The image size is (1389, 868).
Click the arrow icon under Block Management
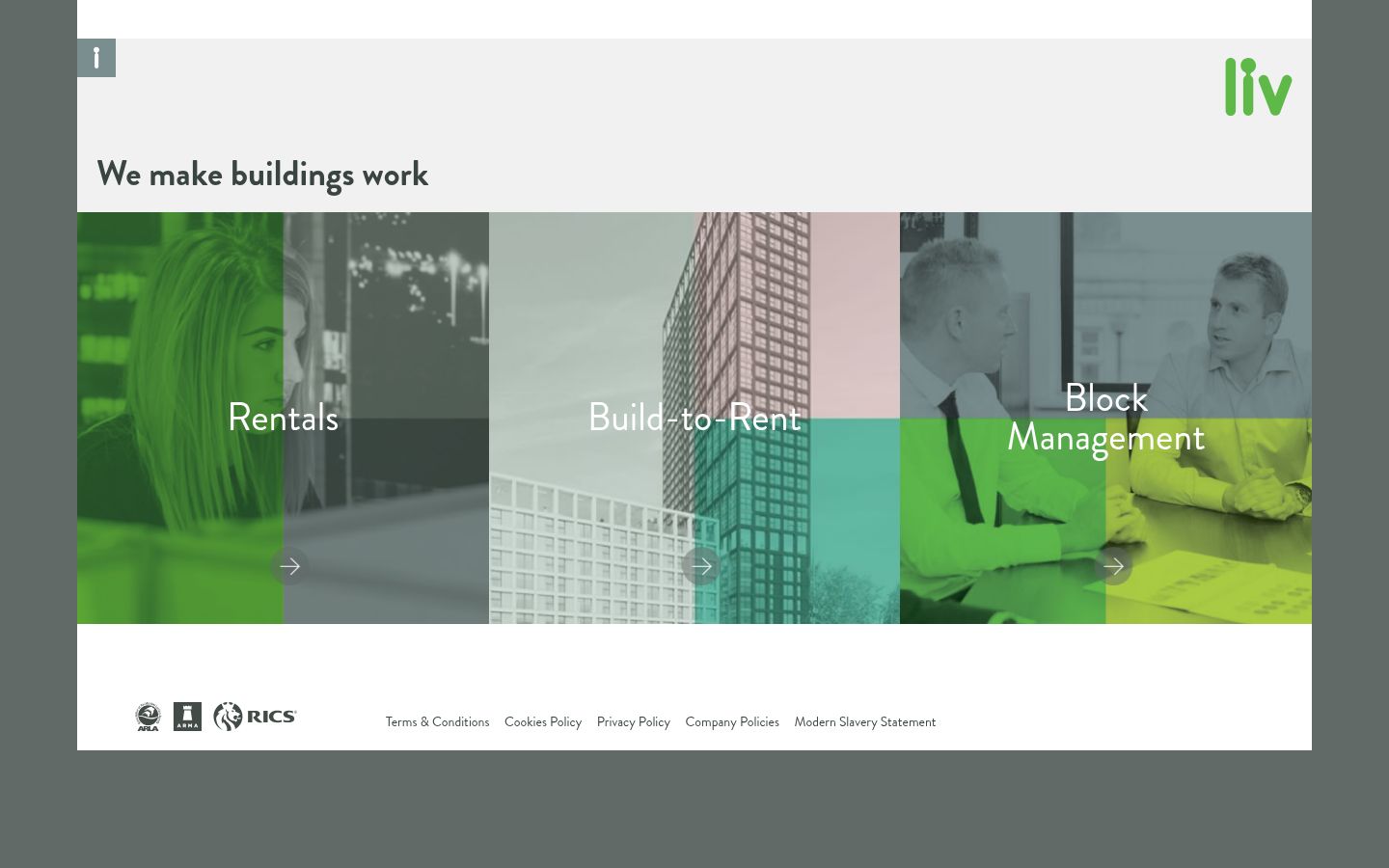[x=1112, y=566]
